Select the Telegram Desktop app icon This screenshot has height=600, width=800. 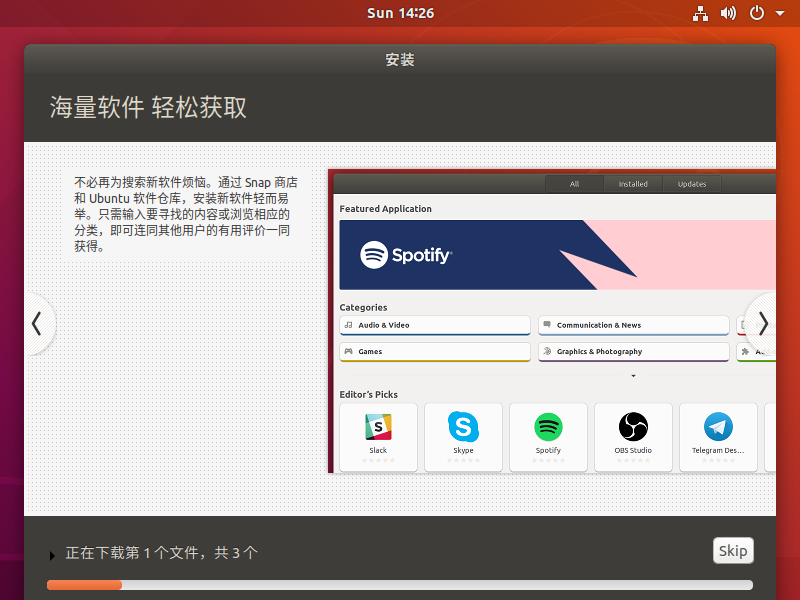pyautogui.click(x=718, y=427)
